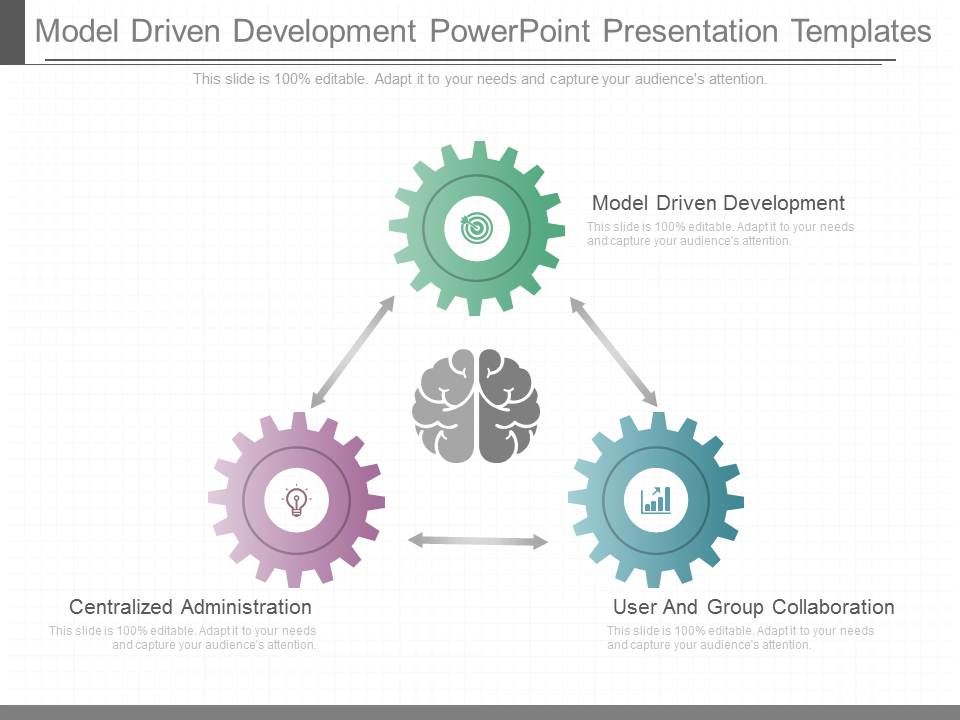
Task: Select the gray brain graphic in center
Action: click(x=476, y=406)
